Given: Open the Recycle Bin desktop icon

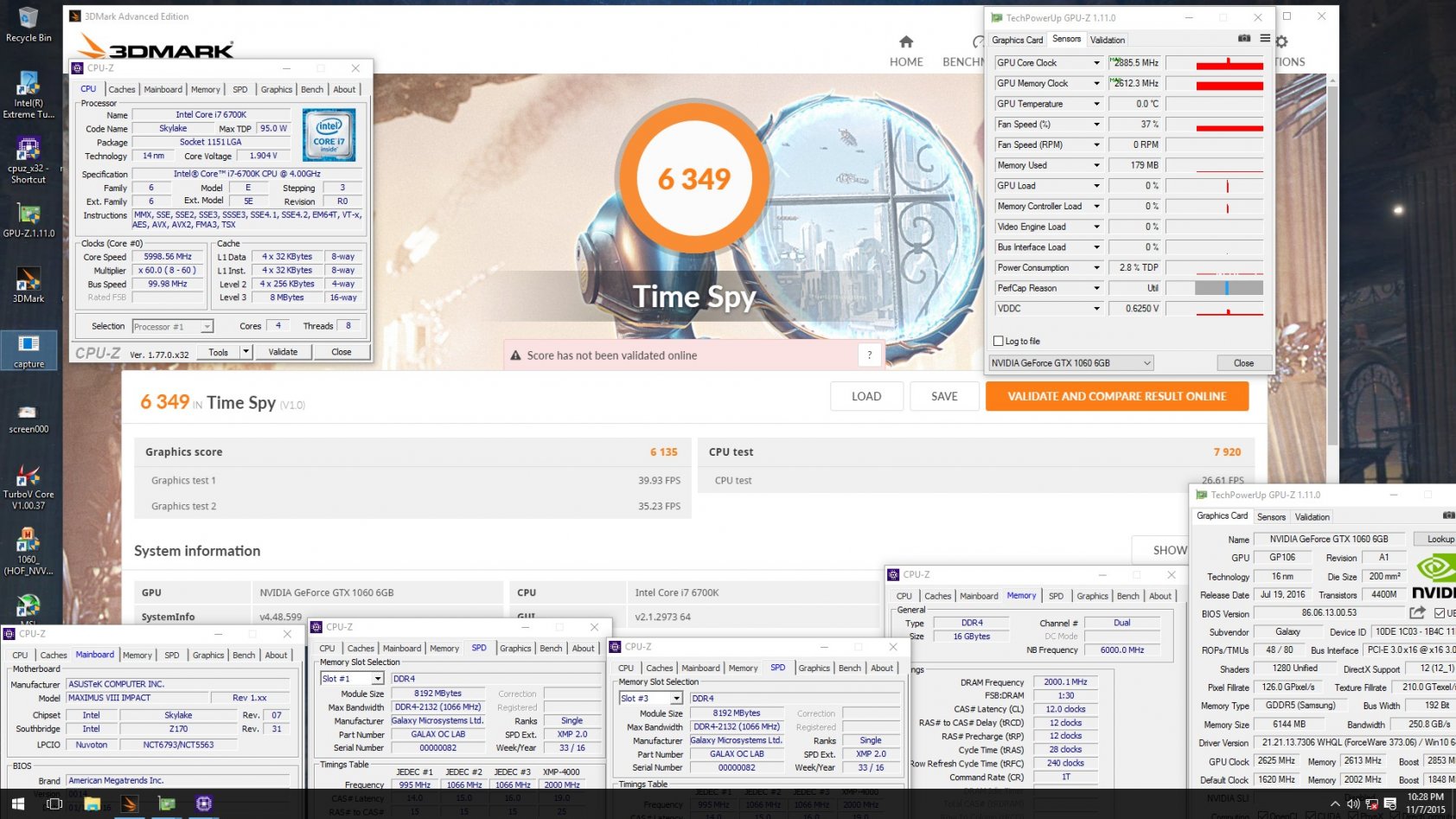Looking at the screenshot, I should coord(29,24).
